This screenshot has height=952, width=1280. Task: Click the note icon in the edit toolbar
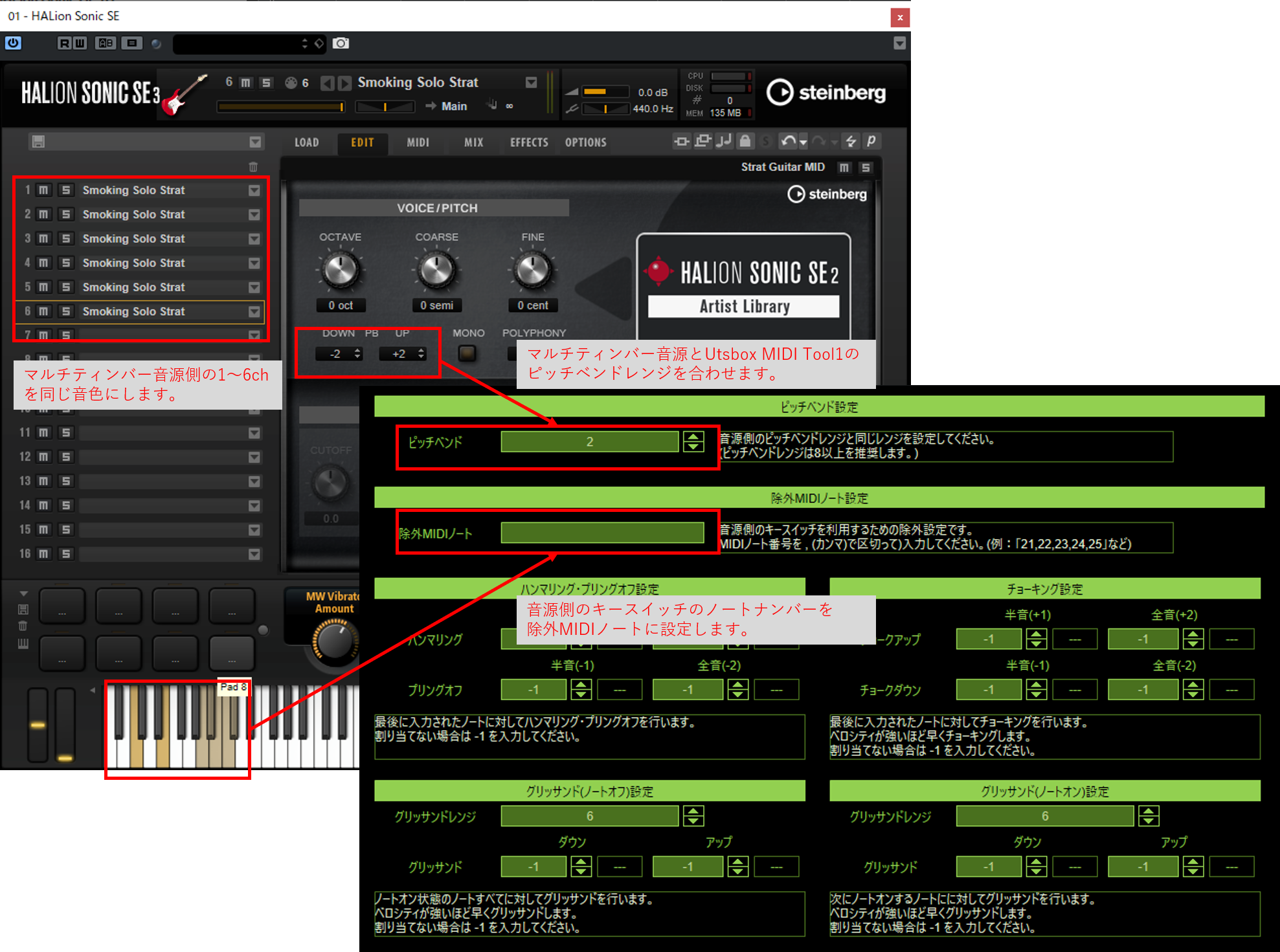[x=724, y=140]
